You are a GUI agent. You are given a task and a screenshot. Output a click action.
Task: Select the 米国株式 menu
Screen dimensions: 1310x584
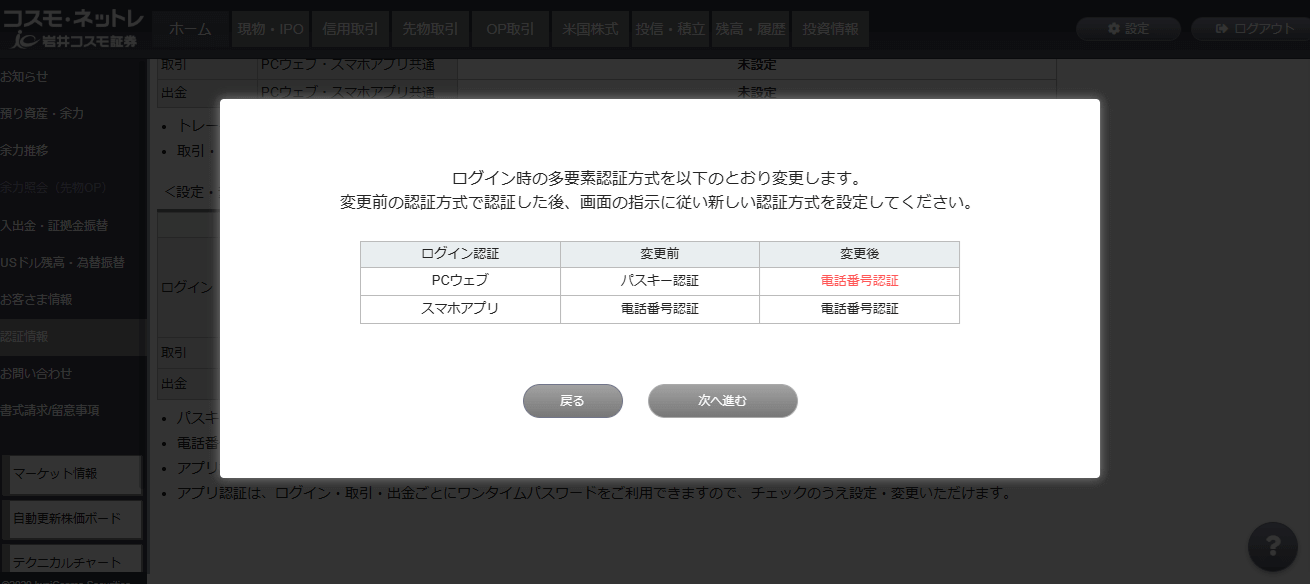click(590, 29)
